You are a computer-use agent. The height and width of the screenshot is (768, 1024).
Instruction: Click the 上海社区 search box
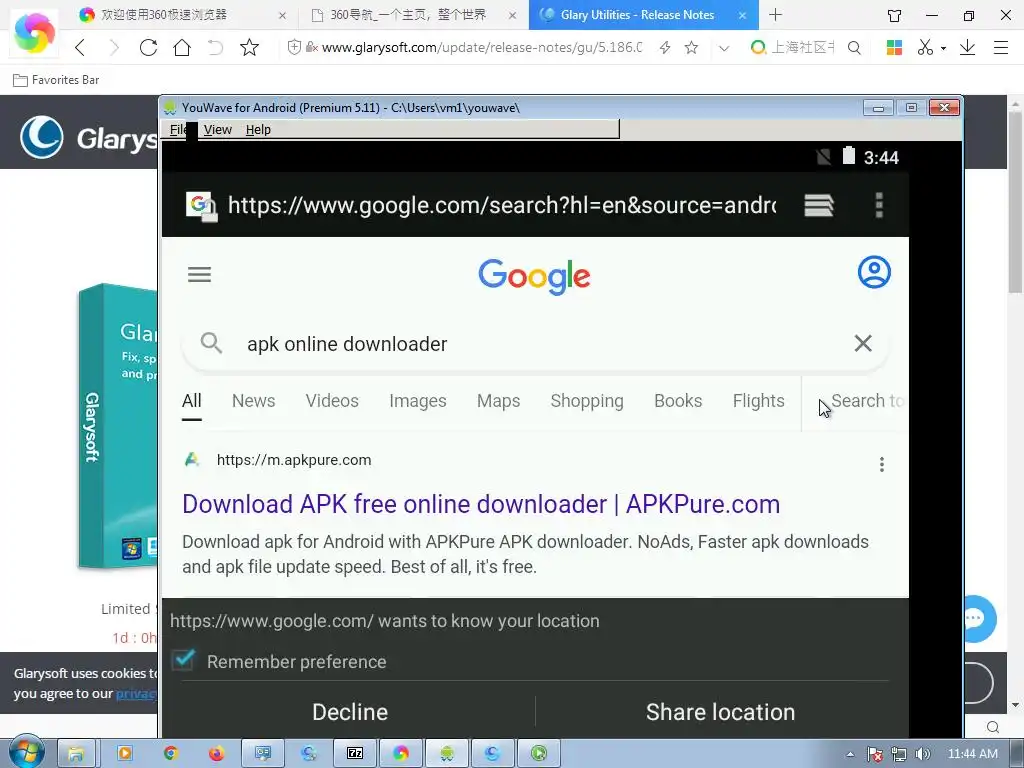click(803, 47)
